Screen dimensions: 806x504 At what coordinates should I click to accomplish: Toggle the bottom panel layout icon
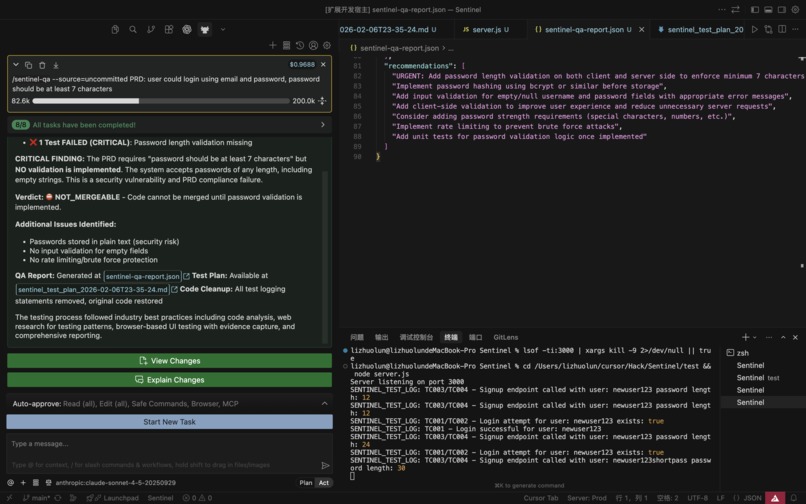pos(768,9)
